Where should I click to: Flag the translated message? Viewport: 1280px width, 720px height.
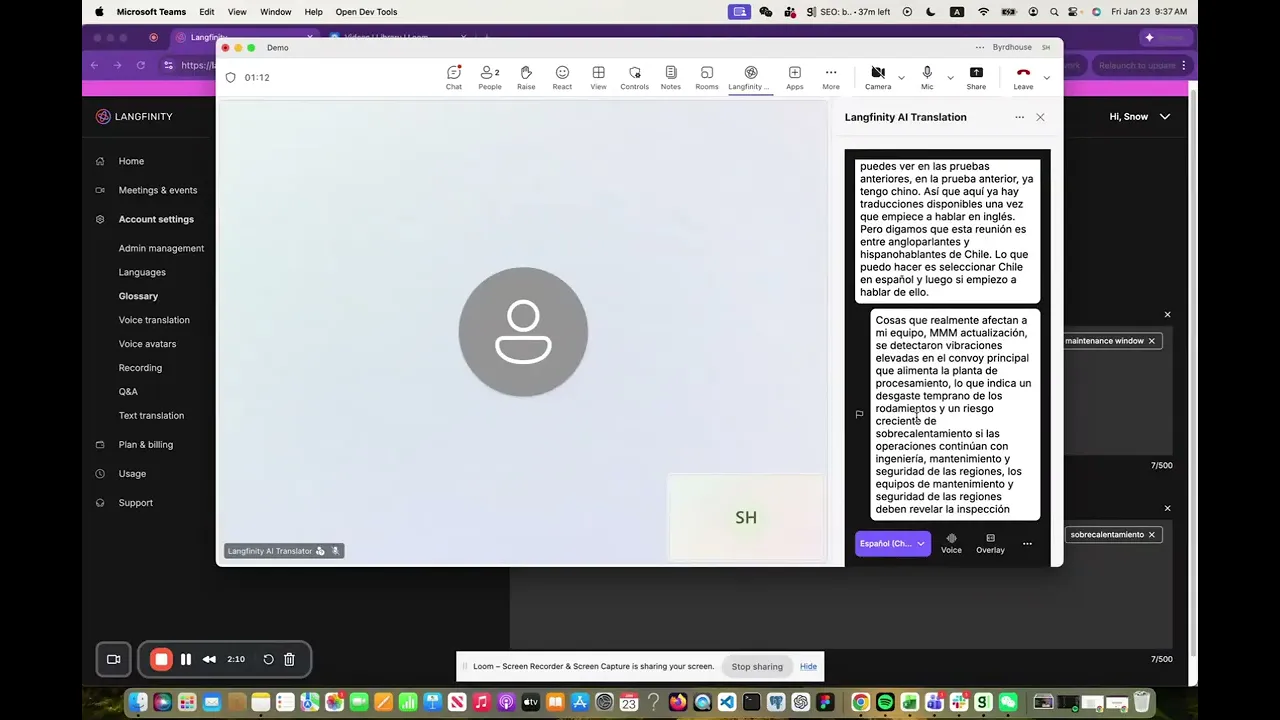859,414
